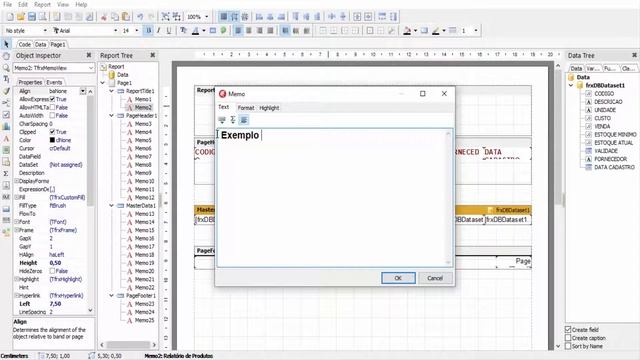The height and width of the screenshot is (360, 640).
Task: Toggle italic text formatting
Action: tap(159, 31)
